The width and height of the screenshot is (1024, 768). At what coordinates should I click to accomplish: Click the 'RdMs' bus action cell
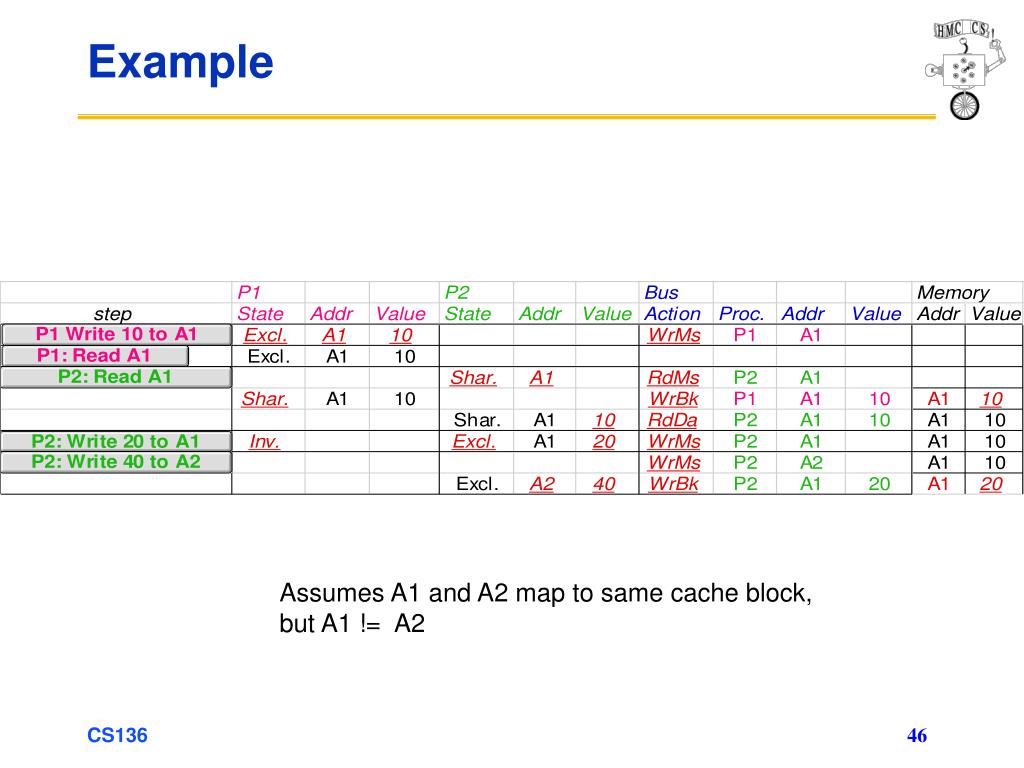[673, 377]
